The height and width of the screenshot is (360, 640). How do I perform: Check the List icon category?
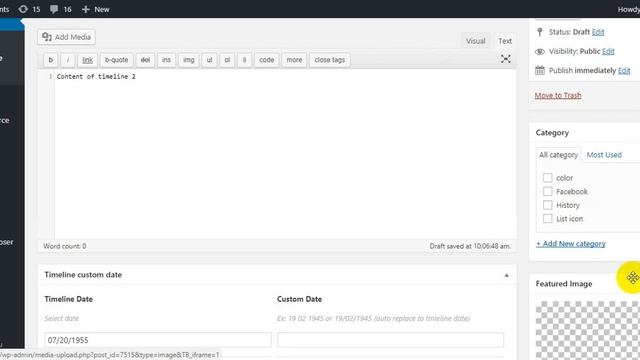548,218
